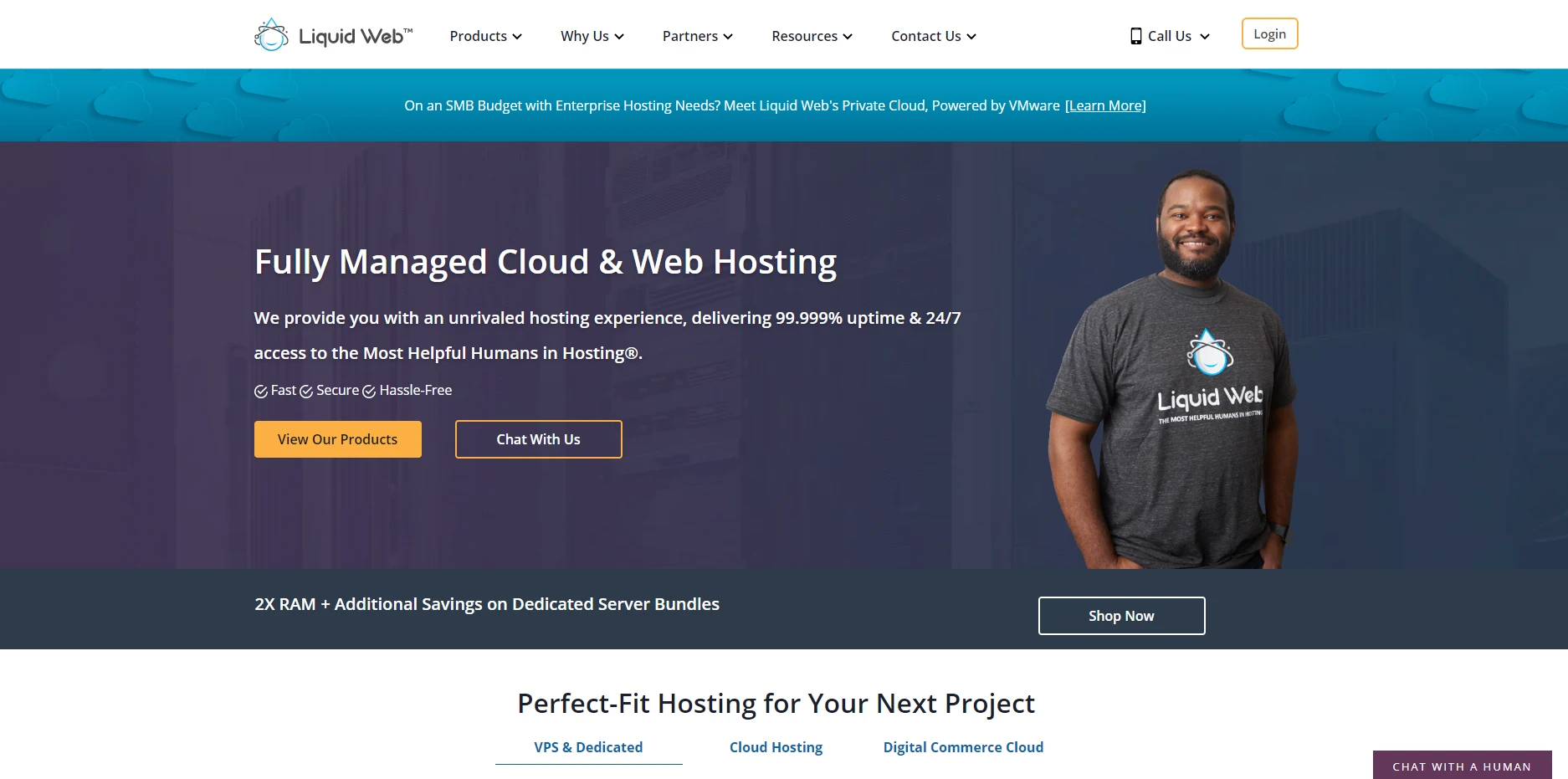
Task: Click the checkmark icon next to Hassle-Free
Action: (369, 392)
